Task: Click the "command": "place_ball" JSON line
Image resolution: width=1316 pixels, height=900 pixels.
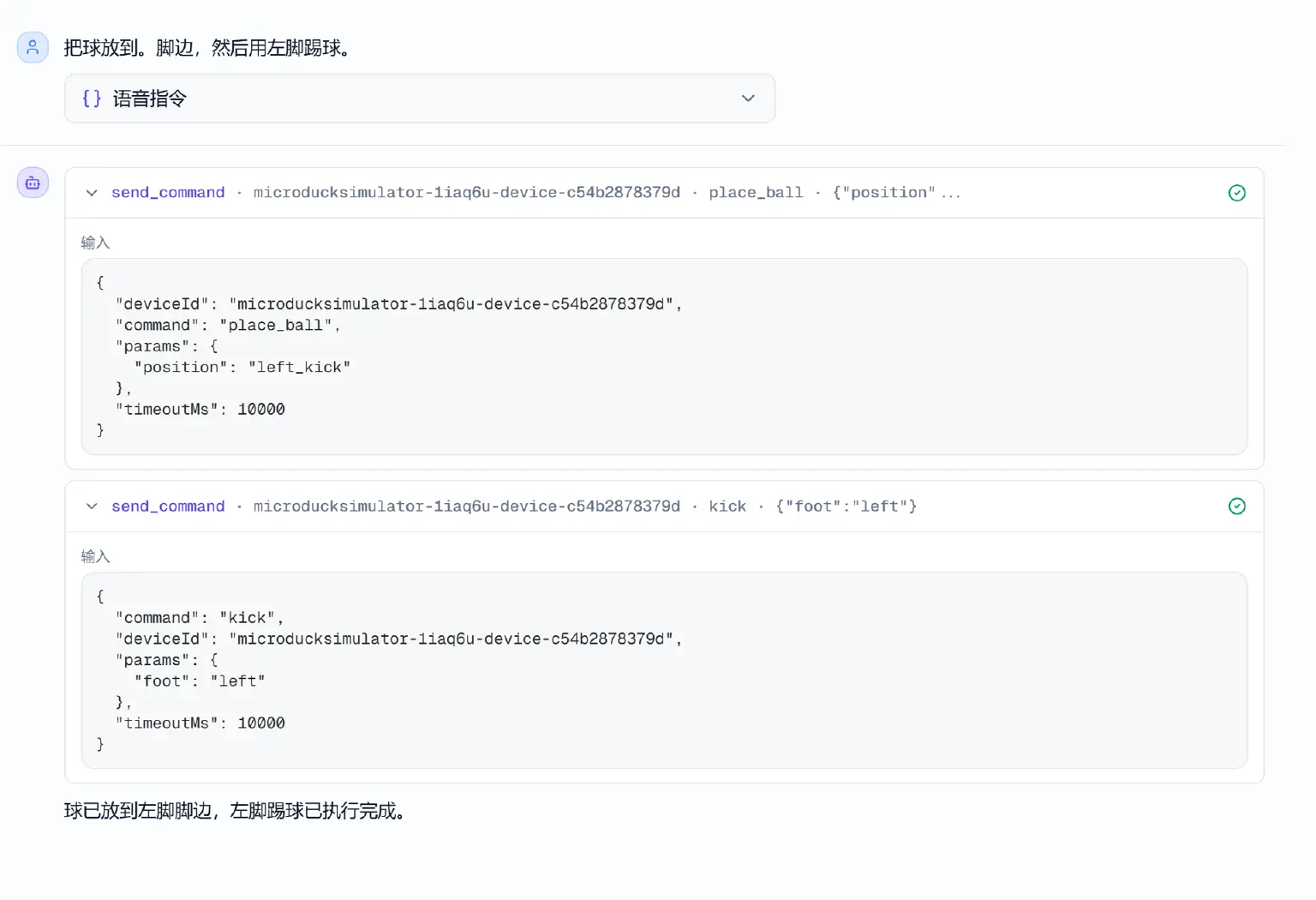Action: 228,325
